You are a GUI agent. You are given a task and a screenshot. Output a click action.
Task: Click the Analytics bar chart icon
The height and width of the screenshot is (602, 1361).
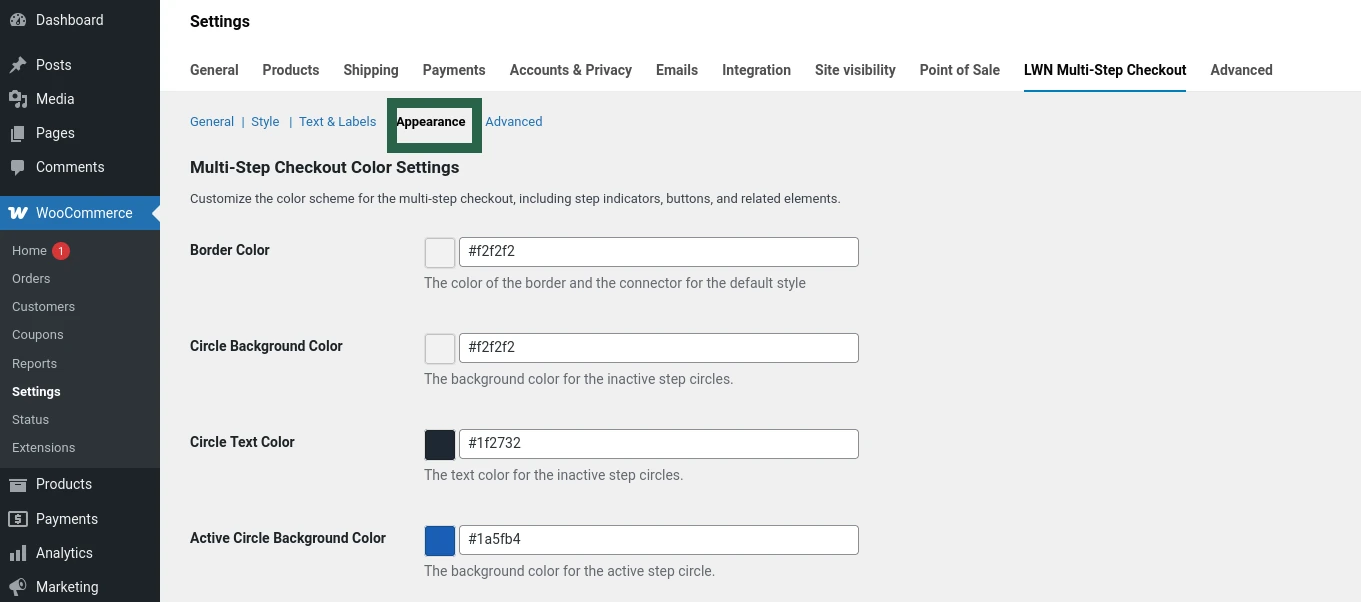pos(18,553)
